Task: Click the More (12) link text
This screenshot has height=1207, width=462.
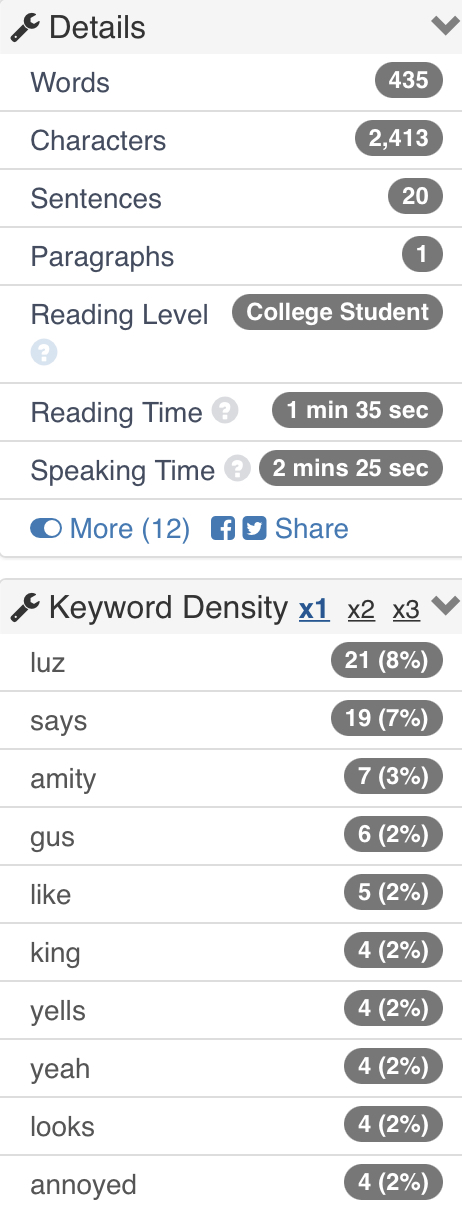Action: (x=129, y=528)
